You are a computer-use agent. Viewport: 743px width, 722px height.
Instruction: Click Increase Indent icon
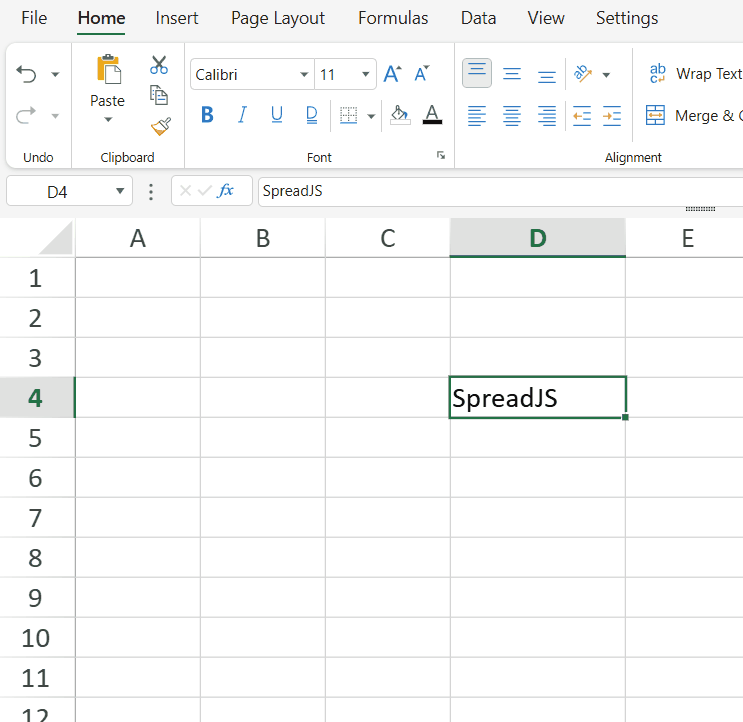(x=612, y=115)
